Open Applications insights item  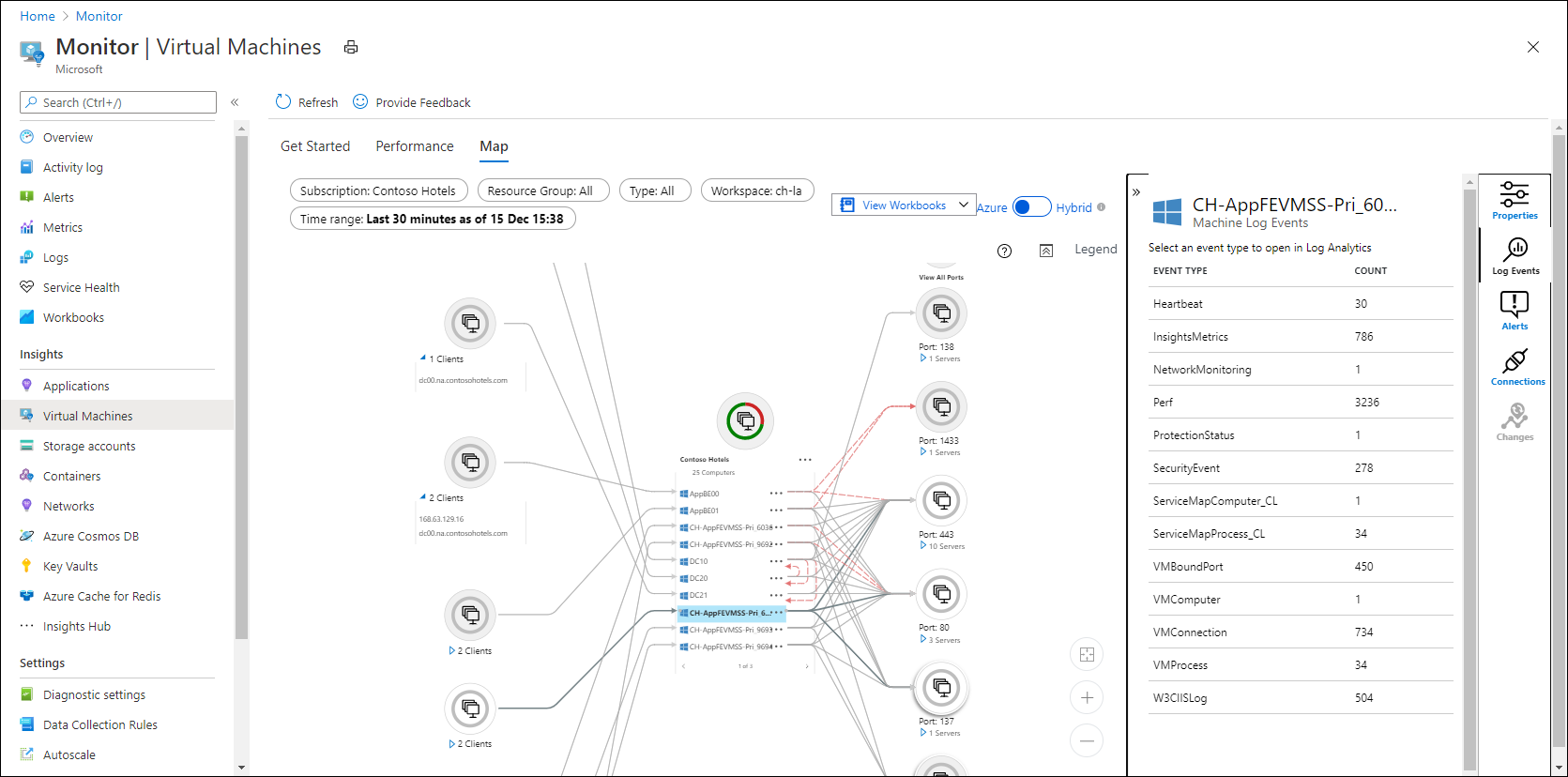pyautogui.click(x=76, y=386)
